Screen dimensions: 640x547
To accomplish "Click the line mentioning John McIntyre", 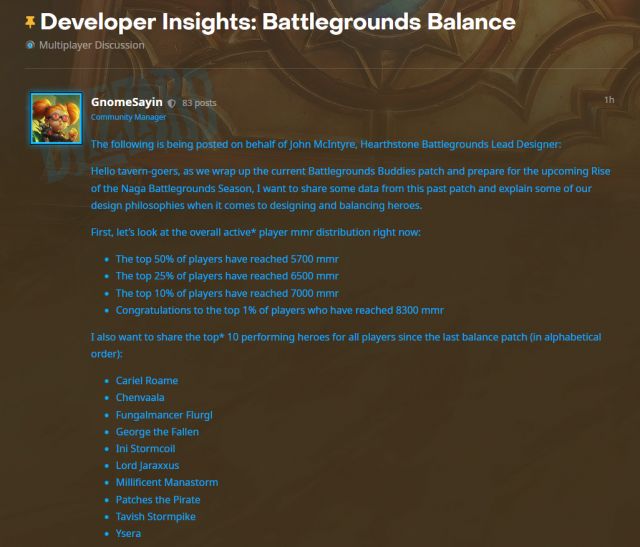I will (x=326, y=145).
